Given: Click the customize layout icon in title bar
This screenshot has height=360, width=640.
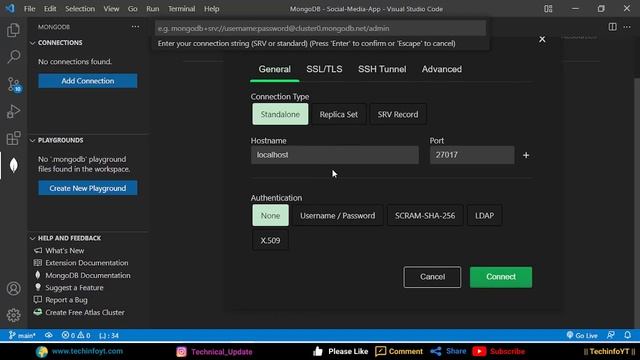Looking at the screenshot, I should [548, 9].
